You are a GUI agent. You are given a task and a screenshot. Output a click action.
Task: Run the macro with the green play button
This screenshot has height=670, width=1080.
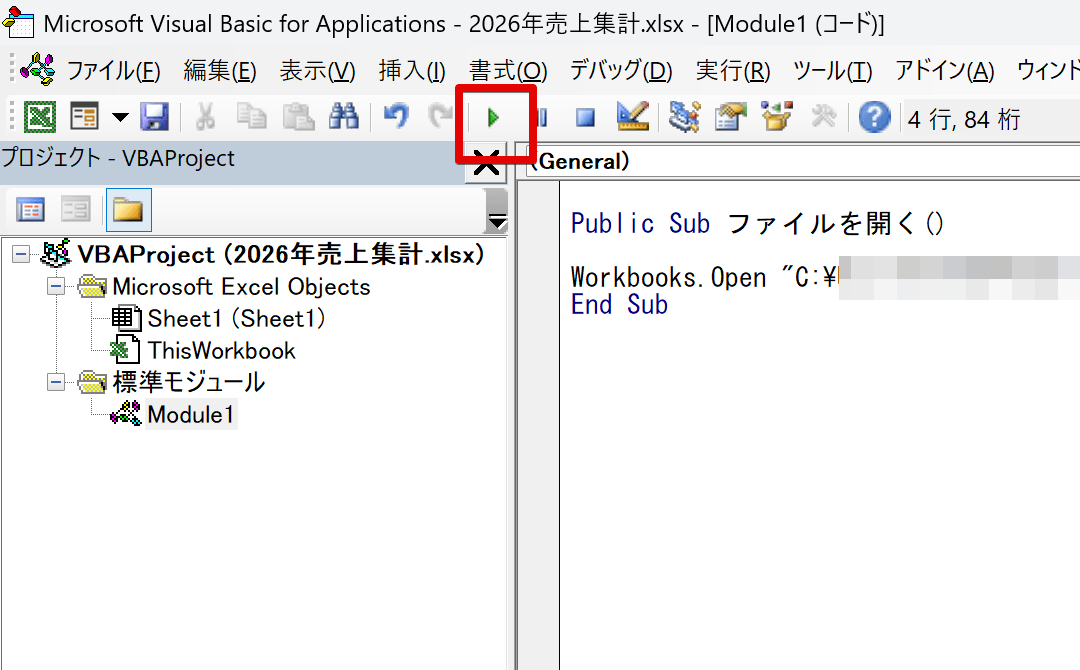click(493, 118)
